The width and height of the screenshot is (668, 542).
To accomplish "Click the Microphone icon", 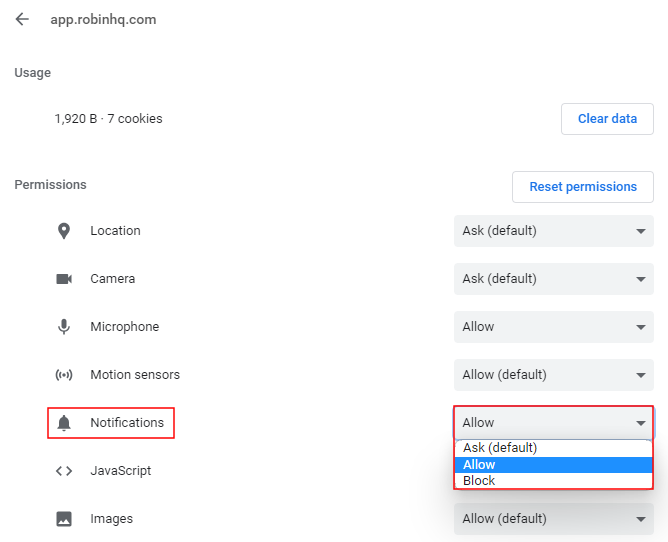I will click(64, 327).
